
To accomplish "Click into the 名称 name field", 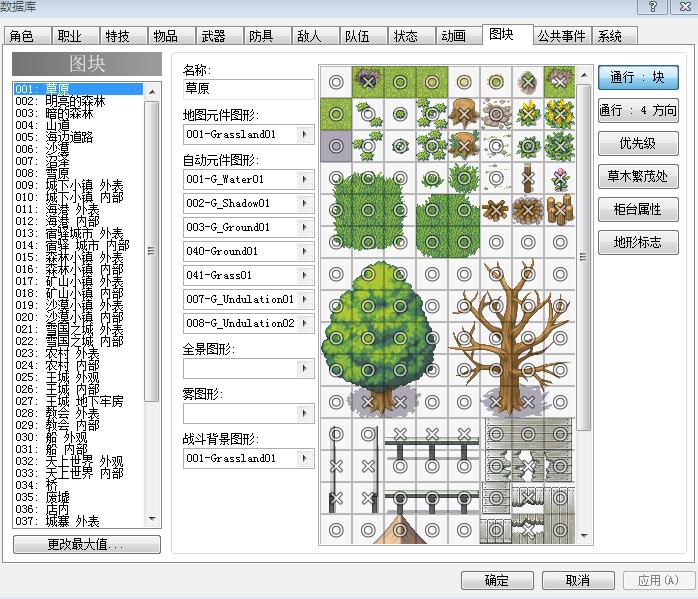I will pos(248,89).
